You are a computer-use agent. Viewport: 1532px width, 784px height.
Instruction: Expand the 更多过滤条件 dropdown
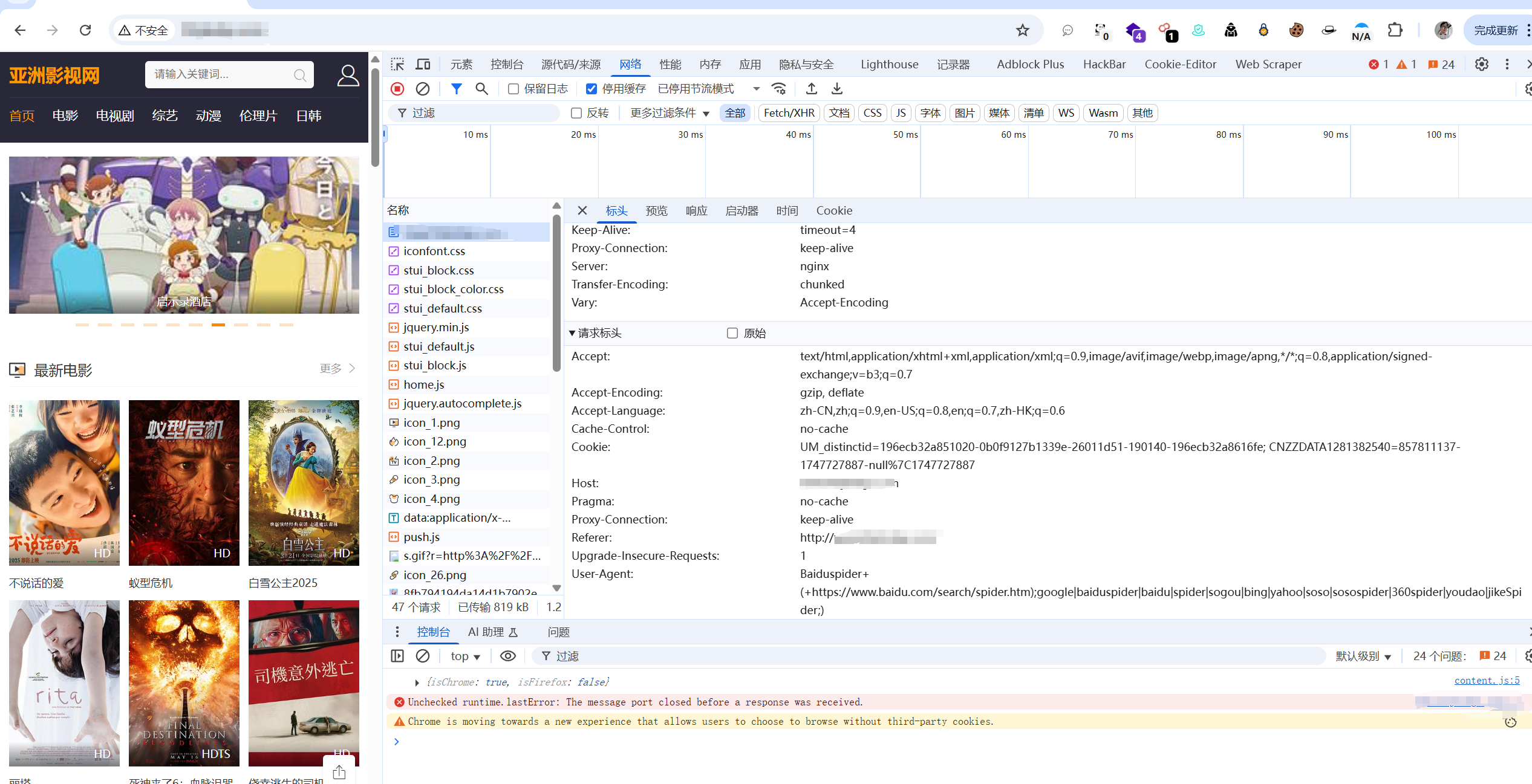[x=670, y=113]
